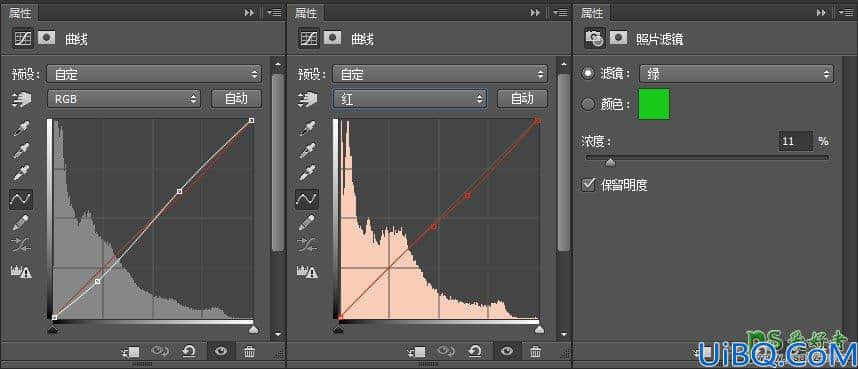858x369 pixels.
Task: Choose edit points curve tool in RGB curves panel
Action: [x=21, y=199]
